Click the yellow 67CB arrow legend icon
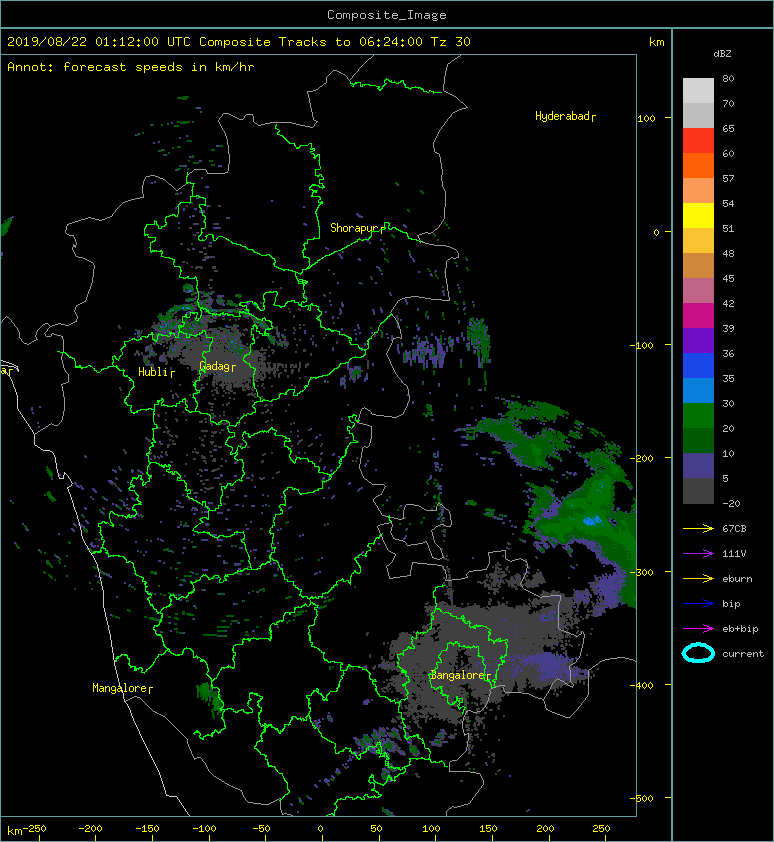774x842 pixels. click(x=698, y=528)
